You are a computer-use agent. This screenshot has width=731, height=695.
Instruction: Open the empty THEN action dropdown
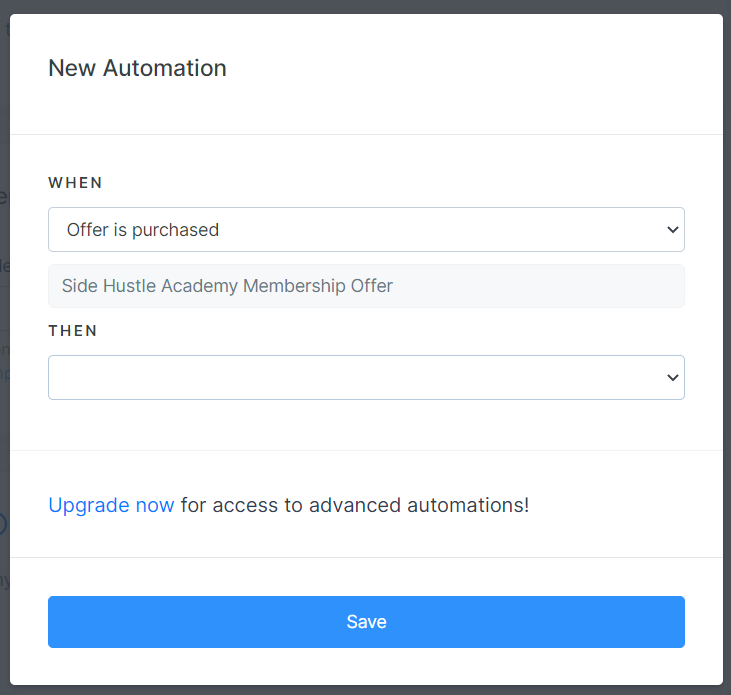point(366,377)
